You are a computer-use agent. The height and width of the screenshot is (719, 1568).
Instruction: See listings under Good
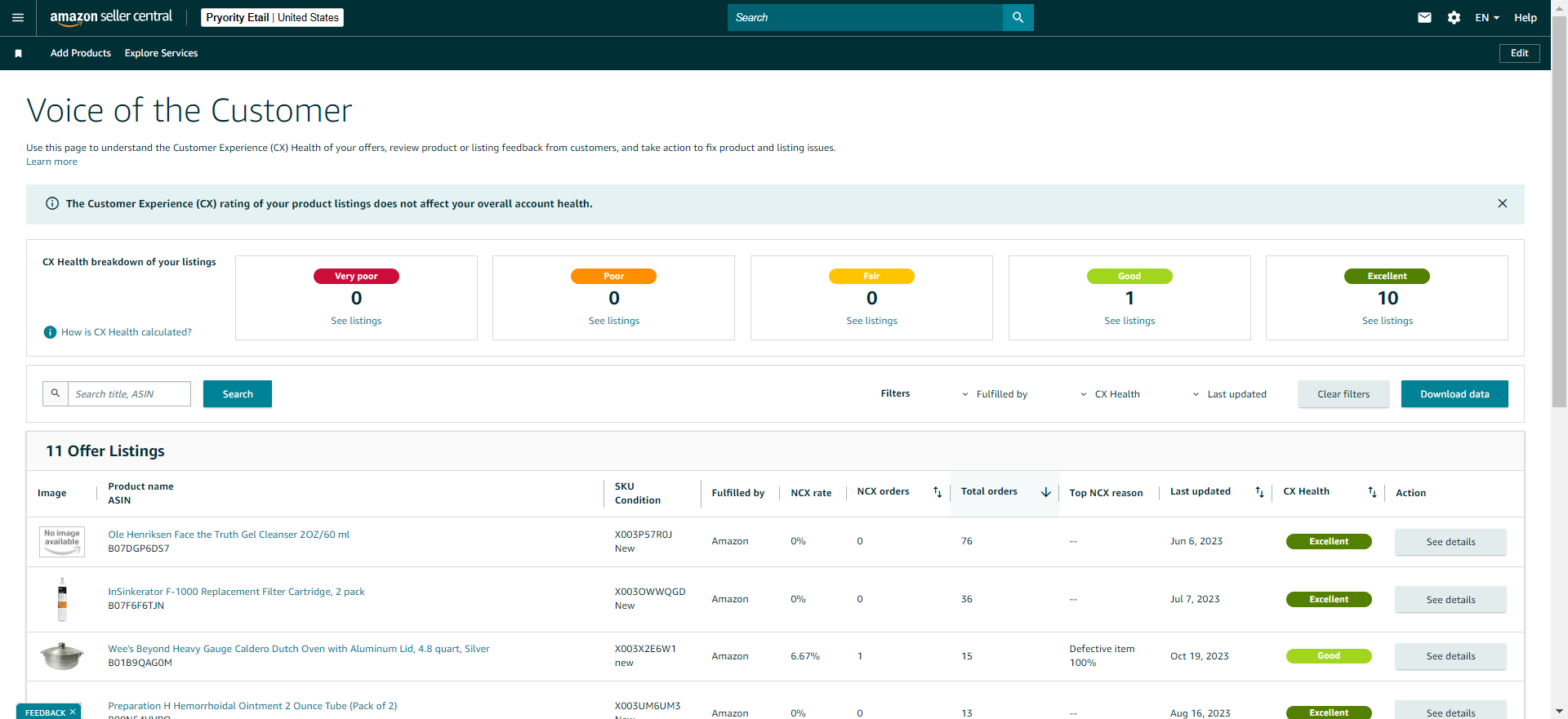1129,321
